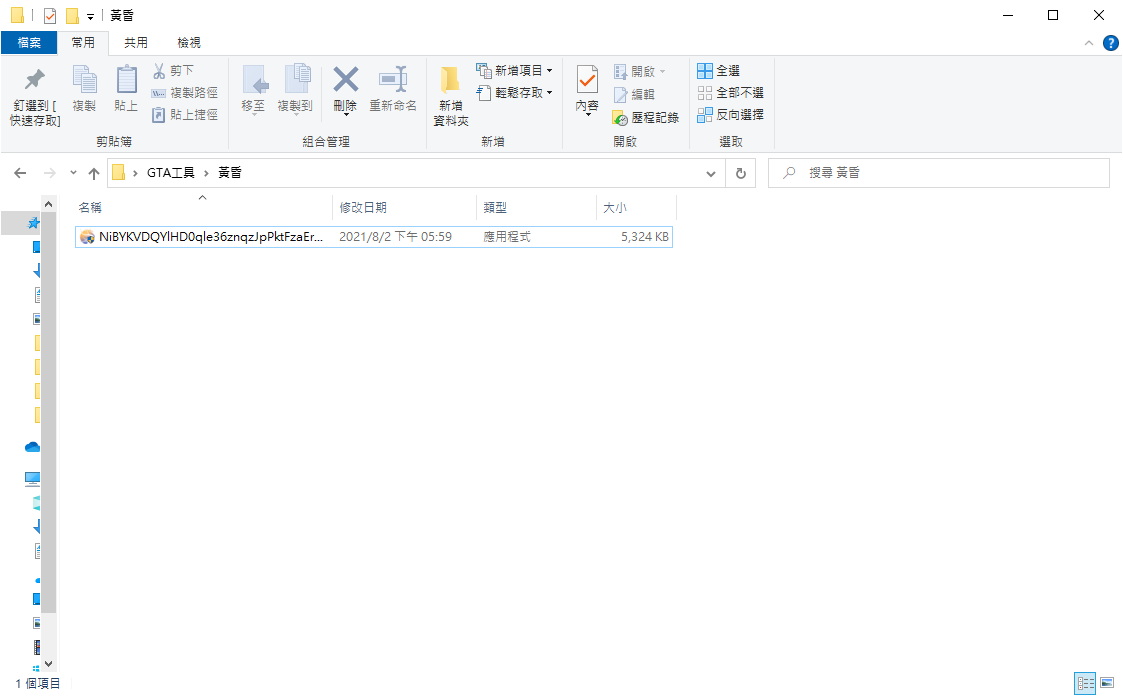The width and height of the screenshot is (1123, 696).
Task: Switch to the 常用 (Home) ribbon tab
Action: tap(83, 42)
